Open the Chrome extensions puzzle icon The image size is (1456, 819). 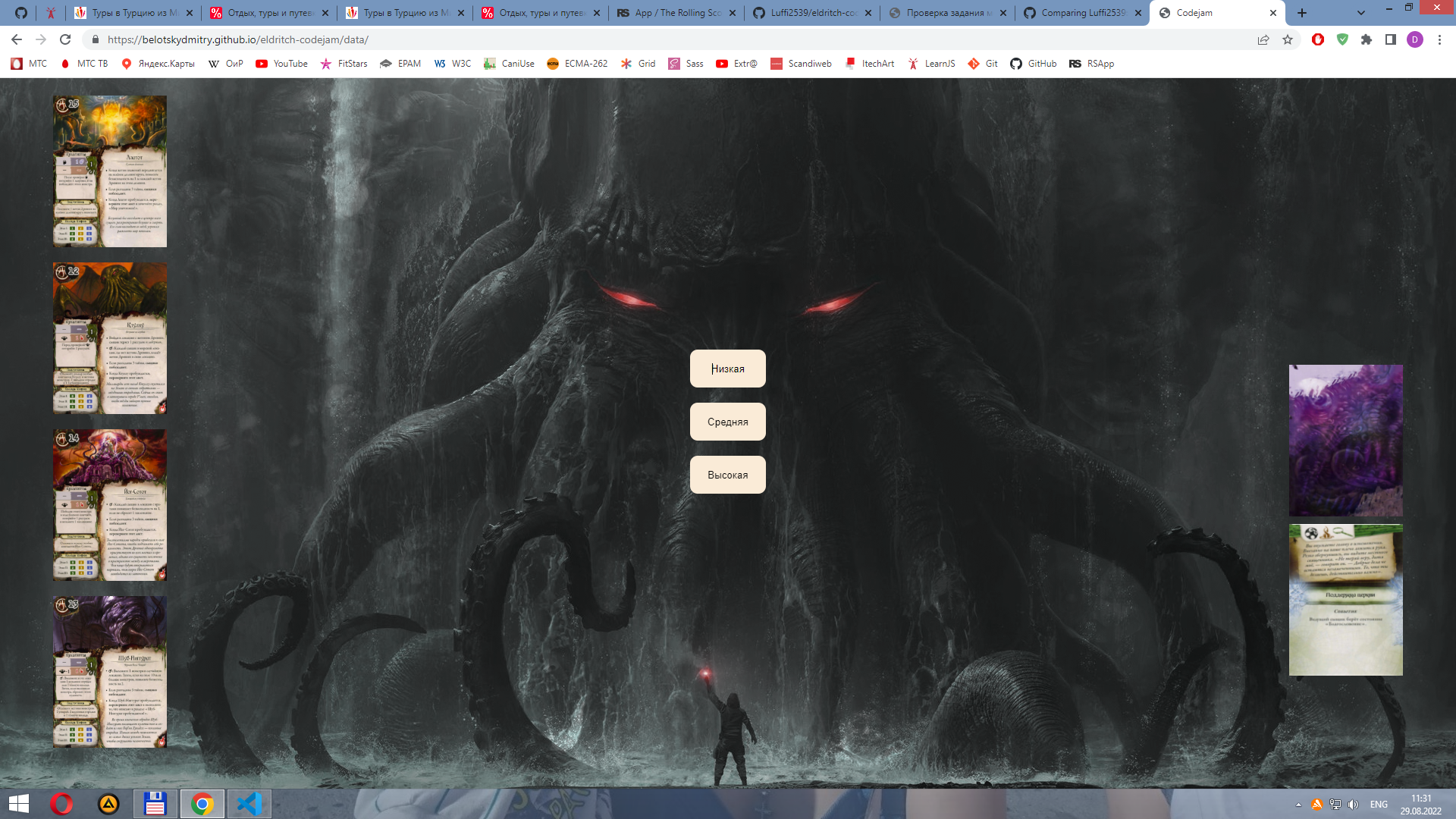(1367, 39)
